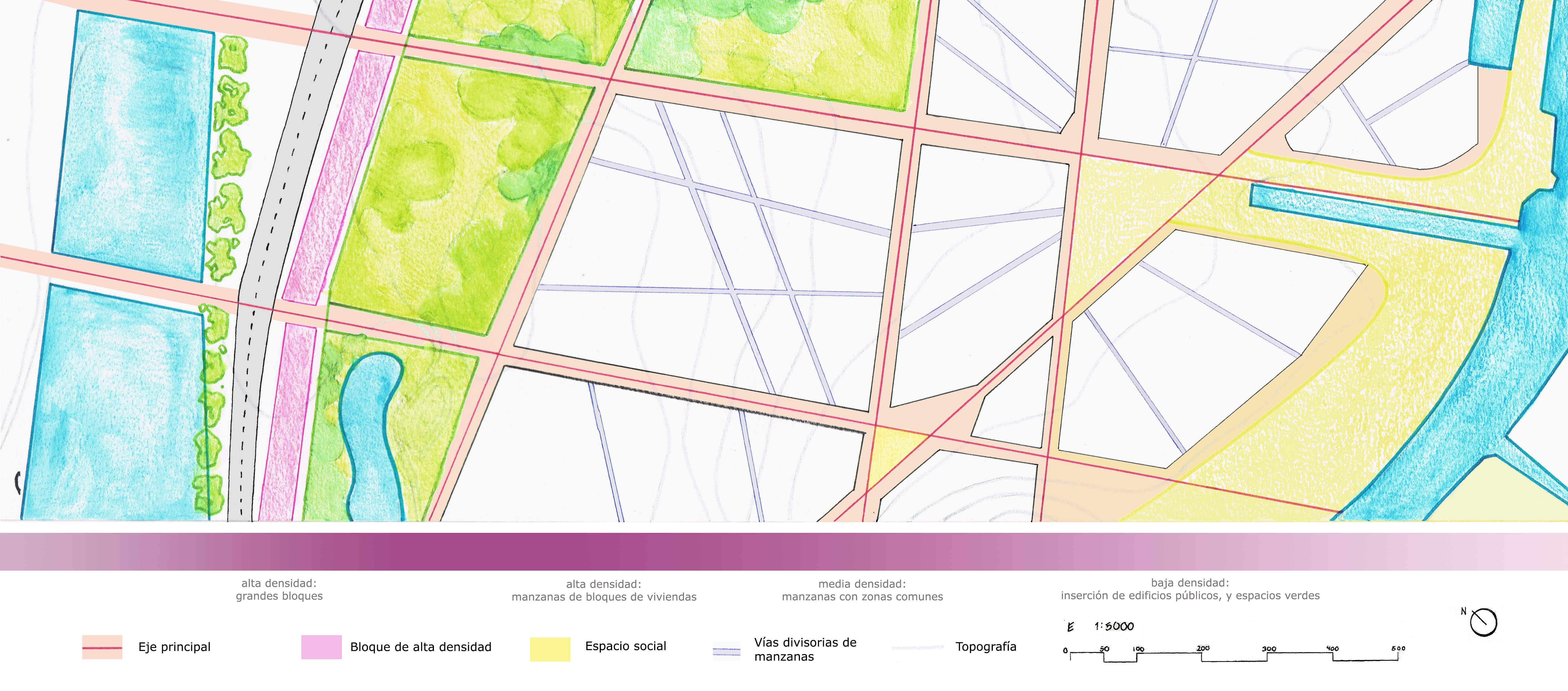
Task: Click the 'Espacio social' legend label
Action: click(626, 646)
